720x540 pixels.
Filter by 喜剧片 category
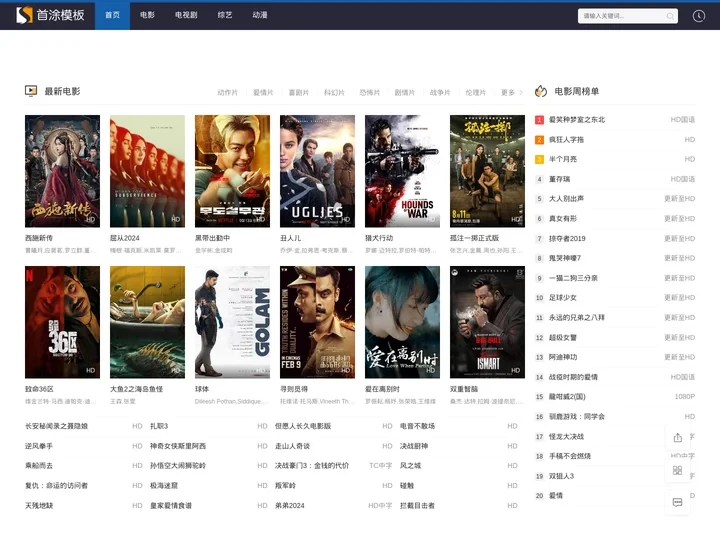[x=298, y=92]
